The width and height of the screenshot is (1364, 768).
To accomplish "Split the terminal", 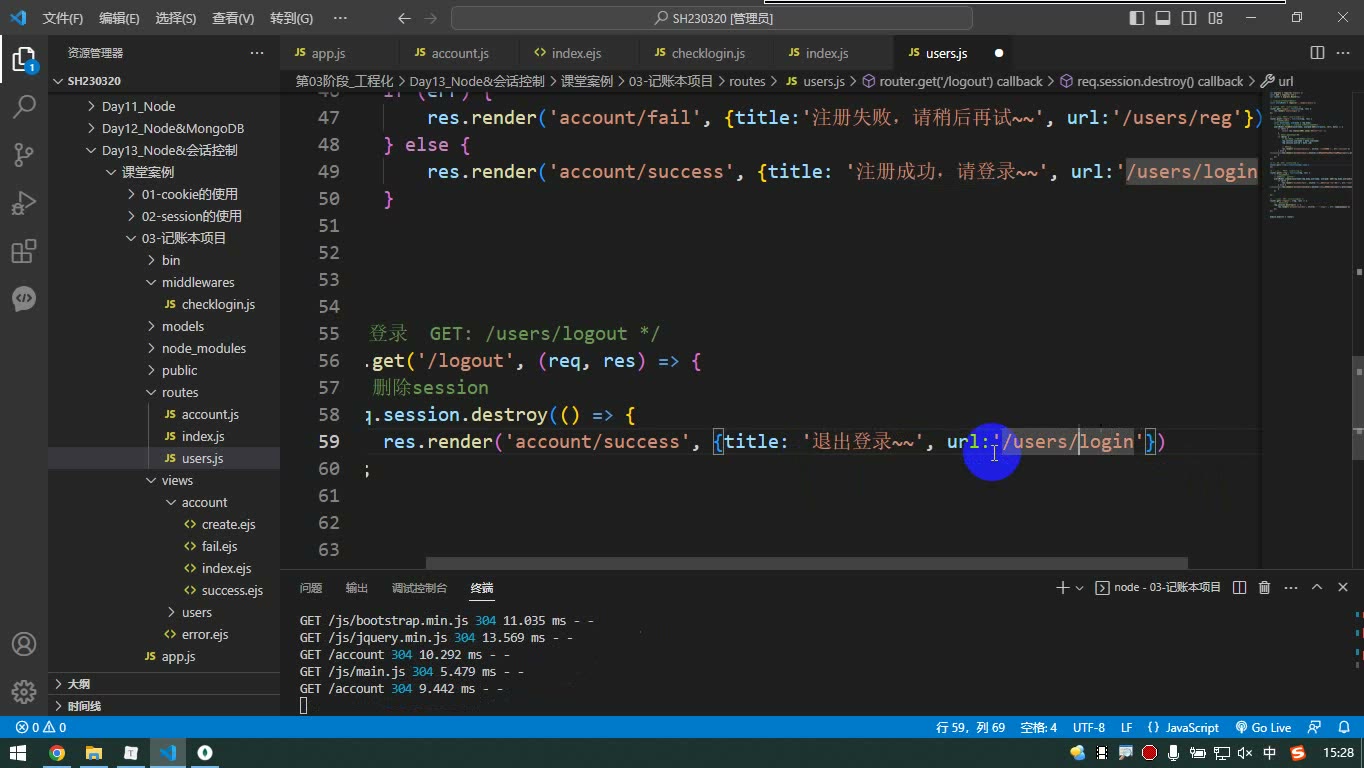I will (x=1239, y=588).
